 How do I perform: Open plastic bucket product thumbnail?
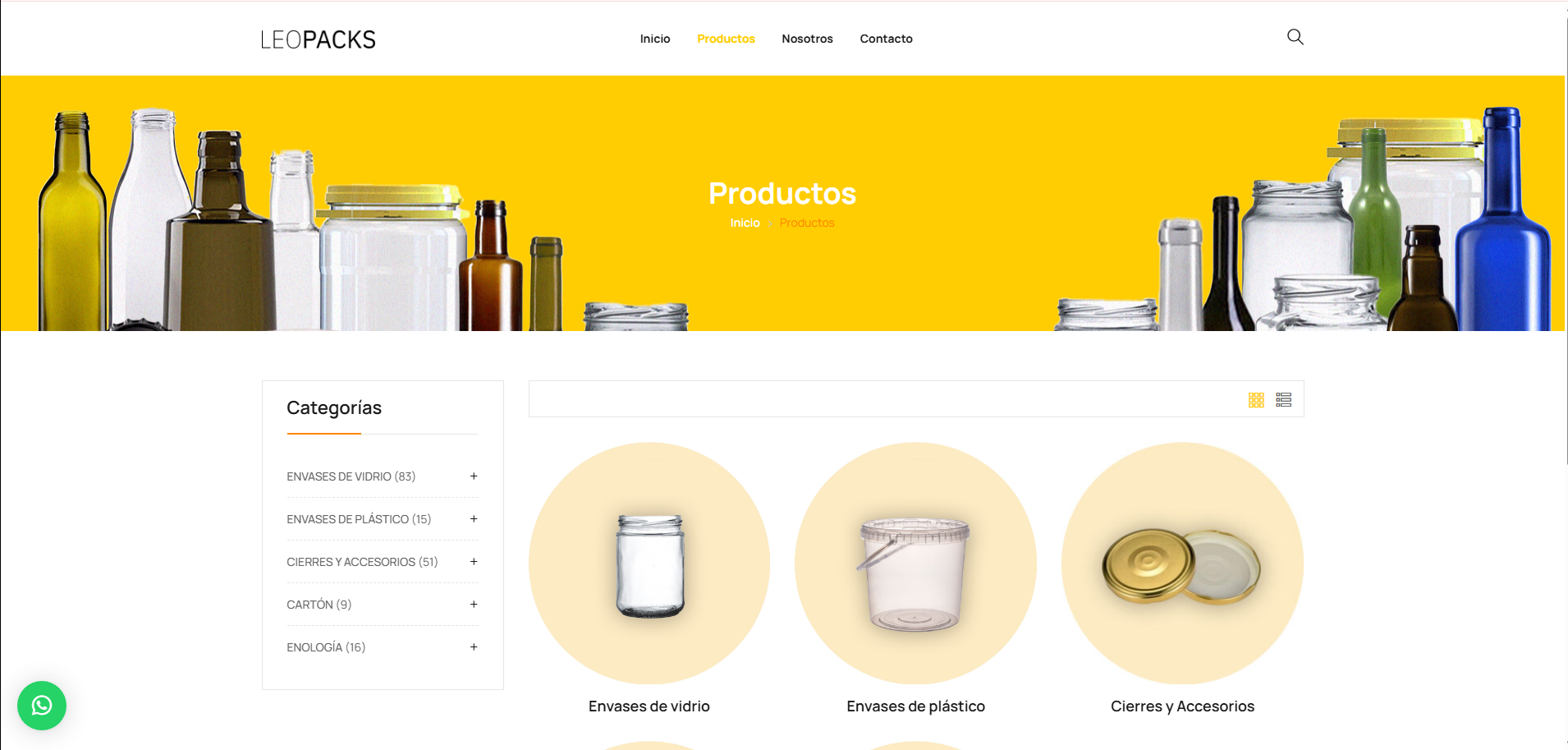pyautogui.click(x=915, y=564)
